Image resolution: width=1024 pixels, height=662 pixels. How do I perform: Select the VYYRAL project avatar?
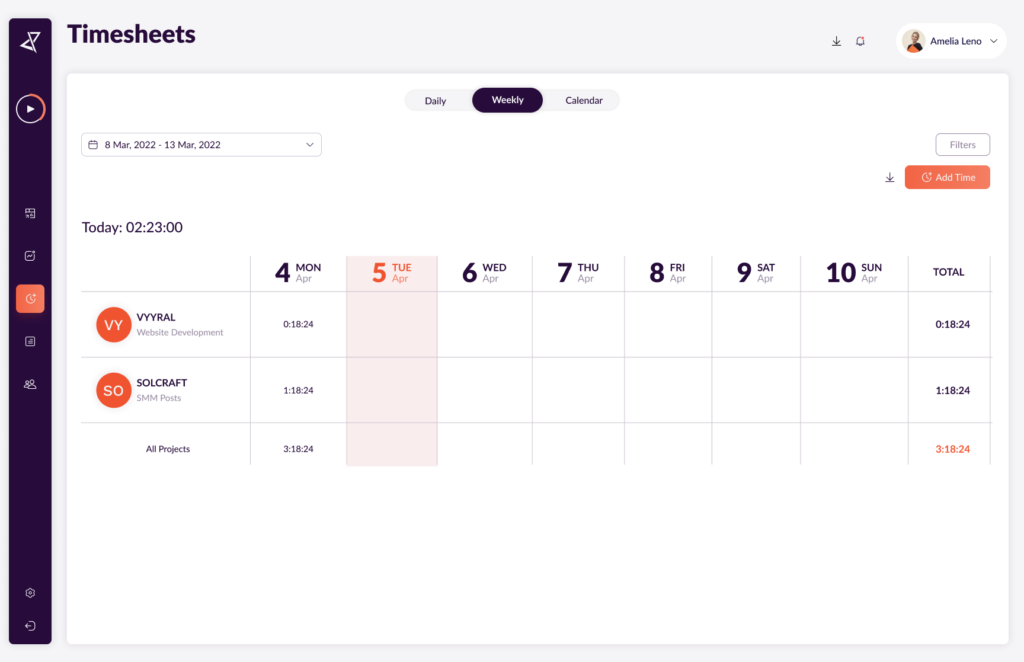pos(113,324)
